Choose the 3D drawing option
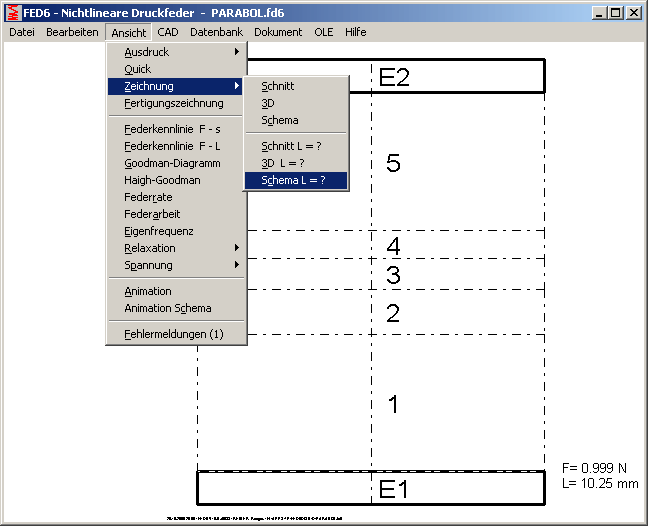648x526 pixels. pyautogui.click(x=268, y=103)
